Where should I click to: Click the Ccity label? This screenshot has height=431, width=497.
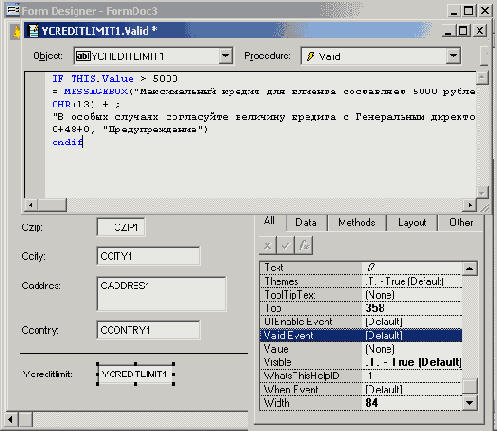pos(34,256)
